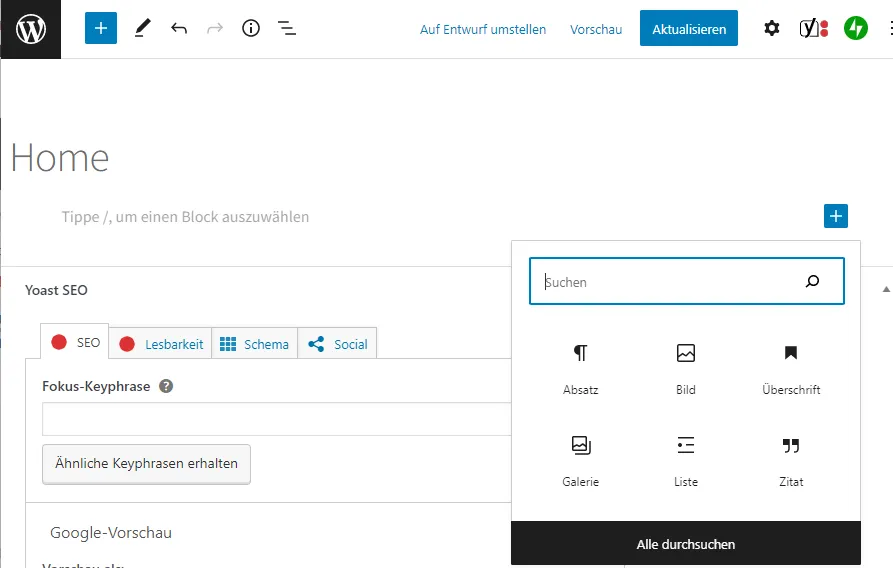This screenshot has width=893, height=568.
Task: Redo the change
Action: coord(215,28)
